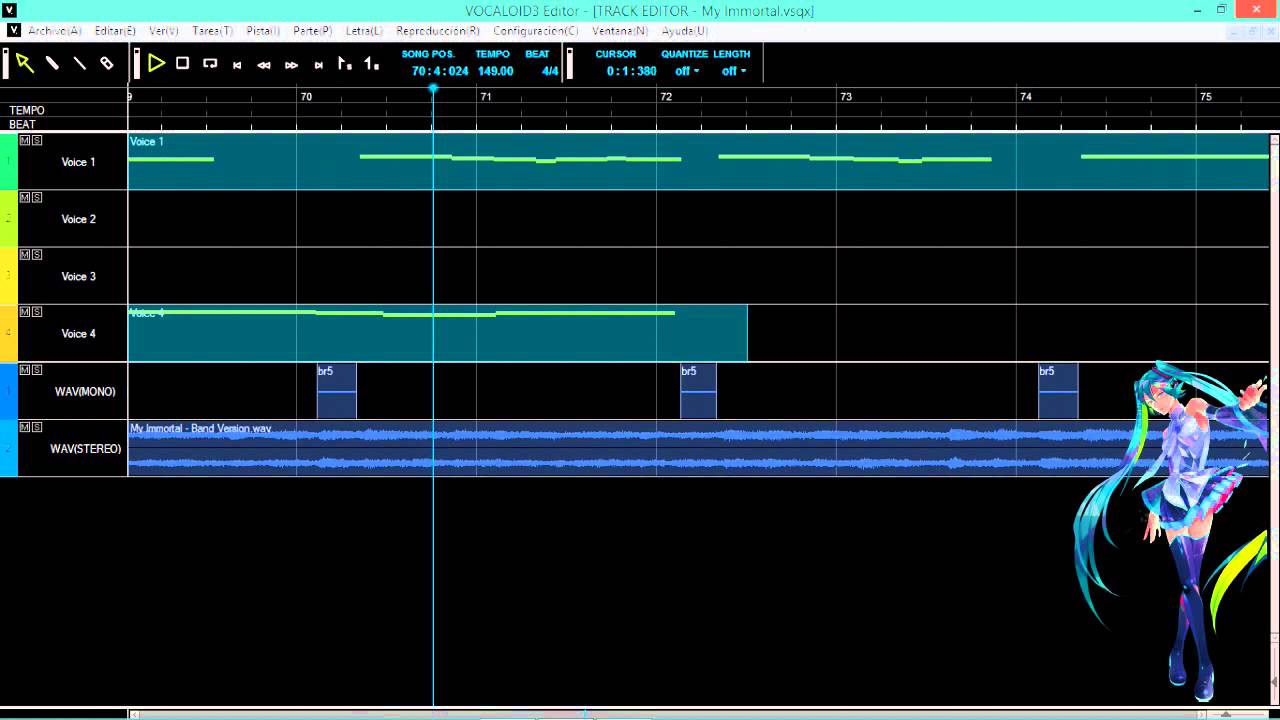Start playback with the Play button

point(156,63)
